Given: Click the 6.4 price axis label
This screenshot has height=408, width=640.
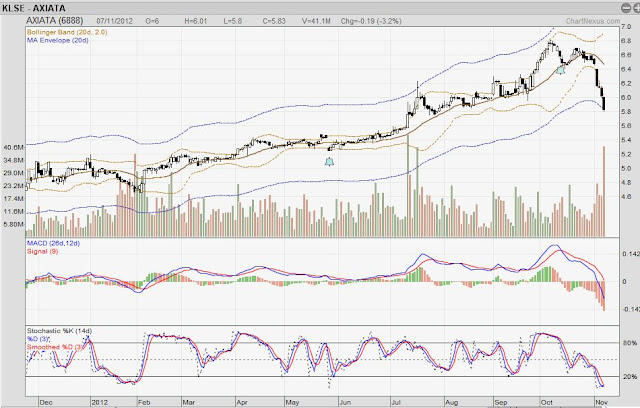Looking at the screenshot, I should (626, 69).
